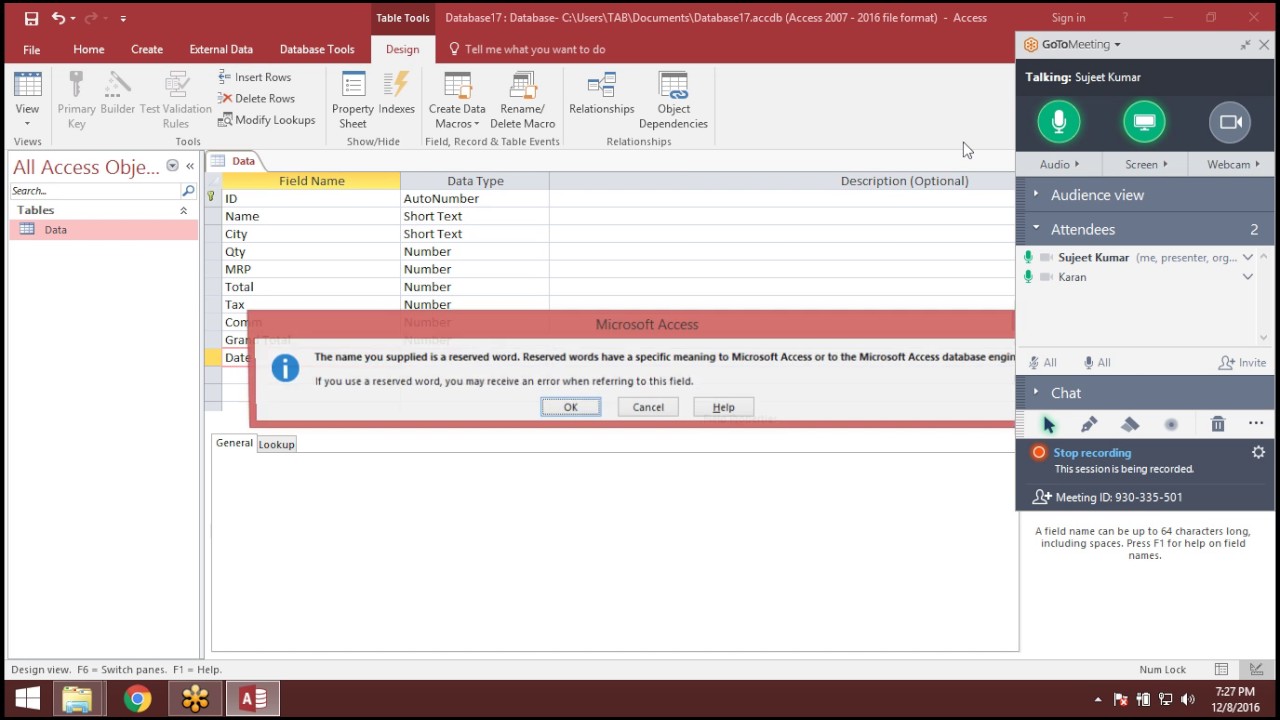This screenshot has width=1280, height=720.
Task: Open Create Data Macros dropdown
Action: click(x=457, y=100)
